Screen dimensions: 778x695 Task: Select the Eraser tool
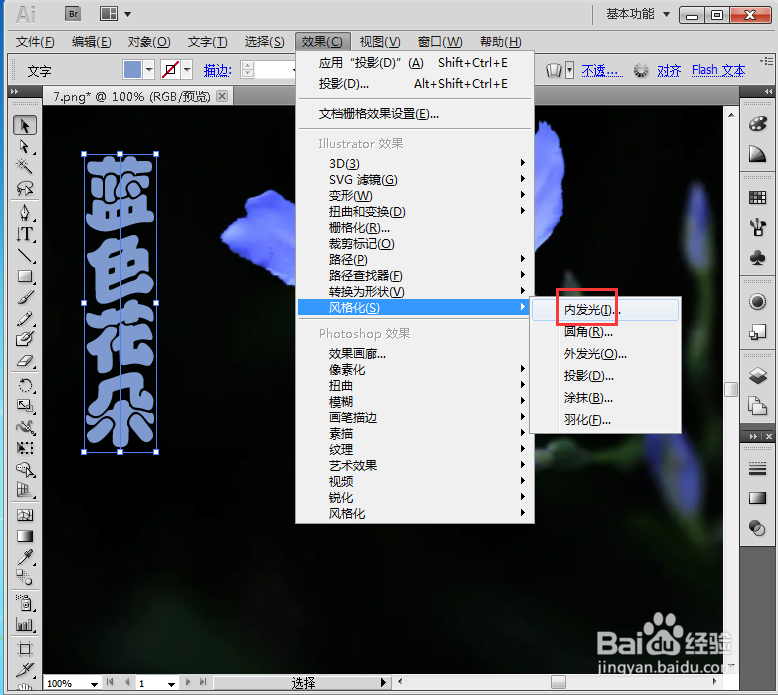pyautogui.click(x=24, y=361)
